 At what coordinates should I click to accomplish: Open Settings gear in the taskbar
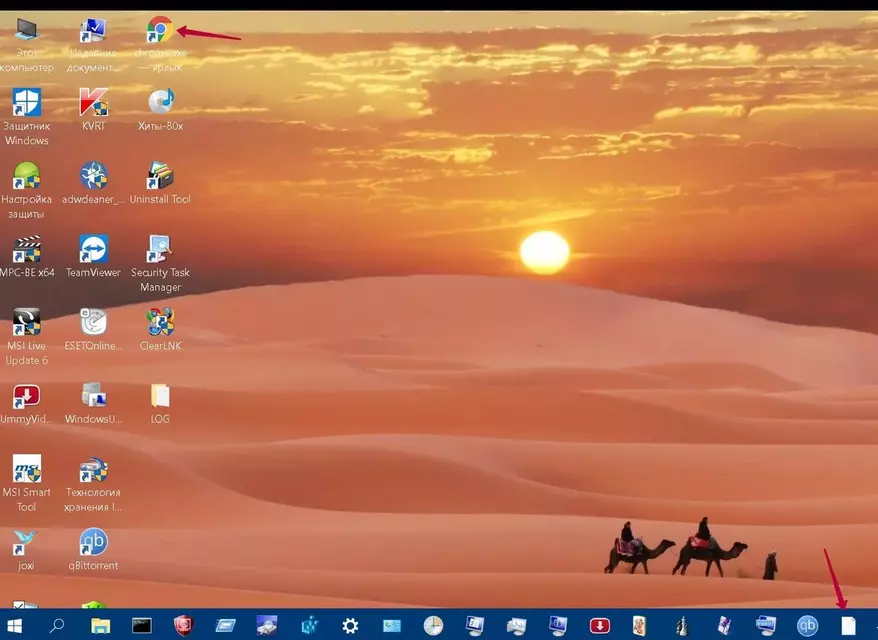350,625
